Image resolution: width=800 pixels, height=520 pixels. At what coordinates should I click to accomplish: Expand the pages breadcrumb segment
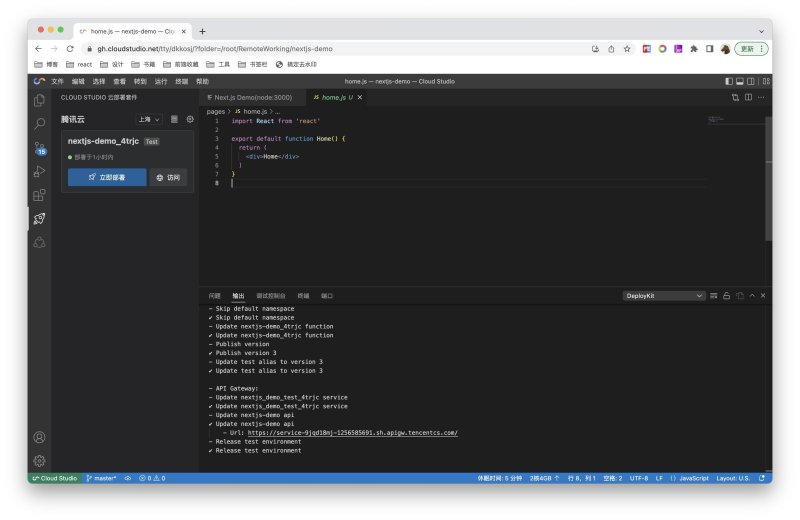[x=215, y=111]
